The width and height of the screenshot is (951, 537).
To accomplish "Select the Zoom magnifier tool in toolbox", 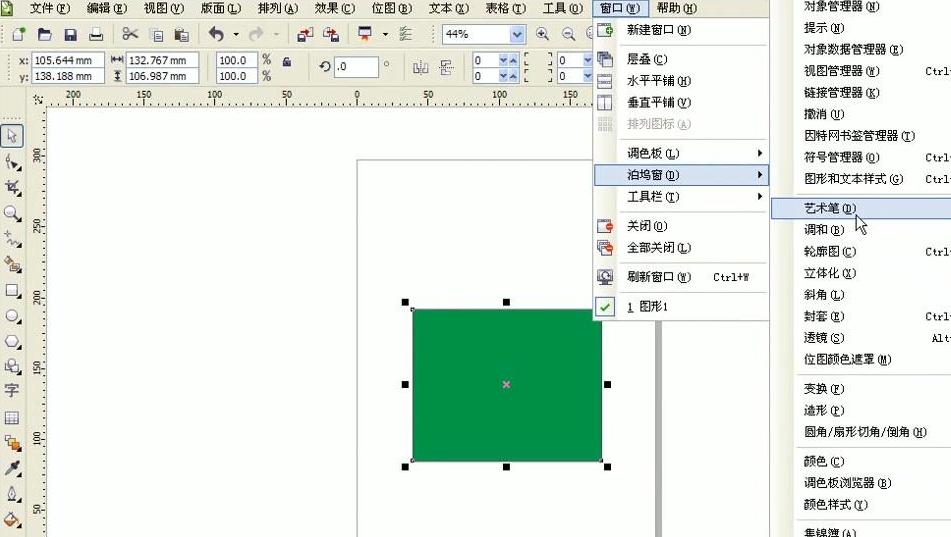I will point(13,213).
